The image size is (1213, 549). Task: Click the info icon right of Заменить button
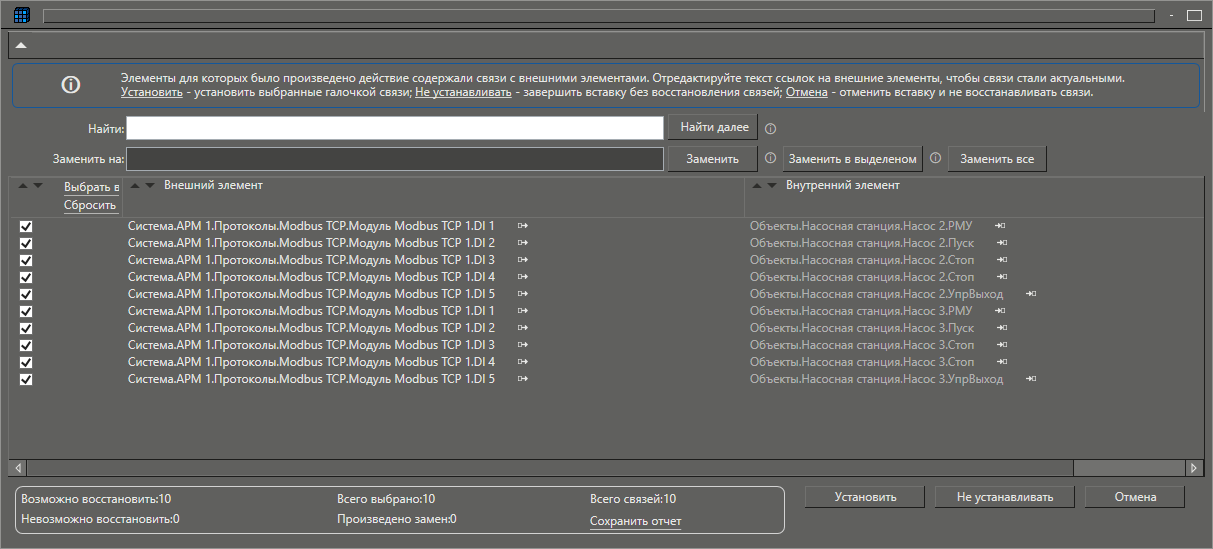tap(770, 158)
